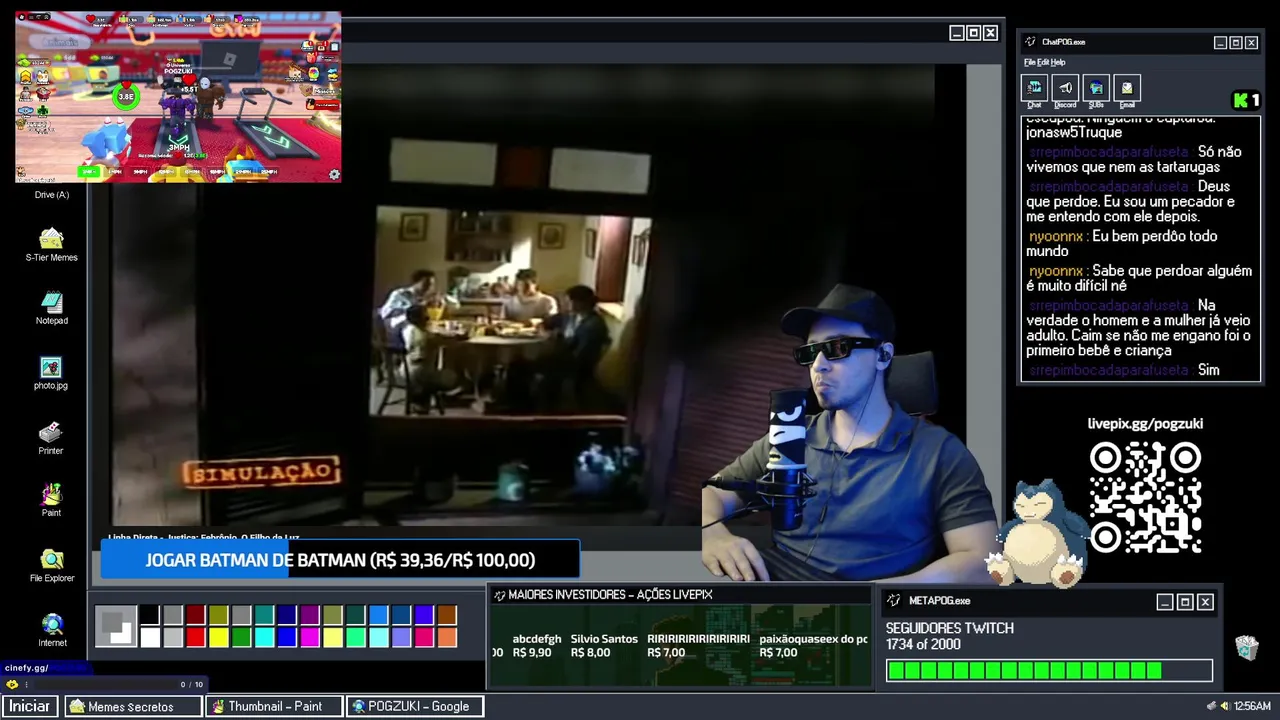Screen dimensions: 1280x720
Task: Click the chat message 'Eu bem perdôo todo mundo'
Action: click(x=1121, y=244)
